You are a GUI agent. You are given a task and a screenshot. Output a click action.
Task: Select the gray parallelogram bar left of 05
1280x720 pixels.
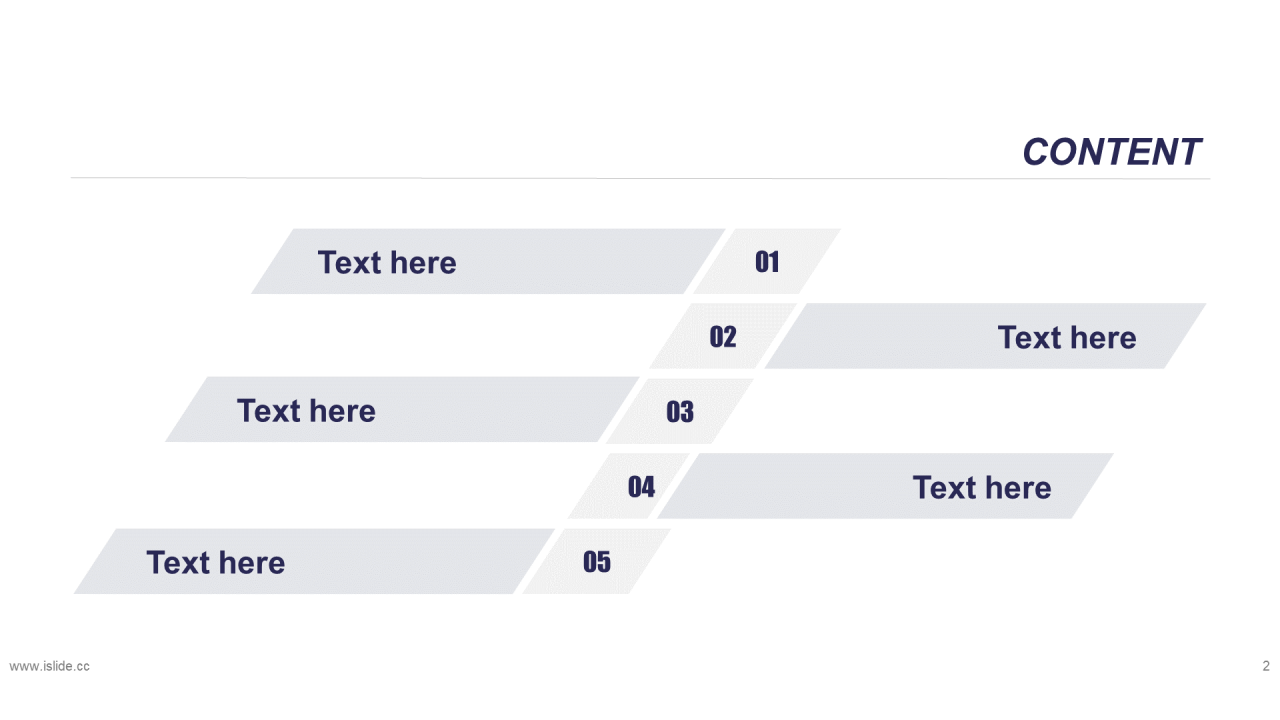point(314,561)
